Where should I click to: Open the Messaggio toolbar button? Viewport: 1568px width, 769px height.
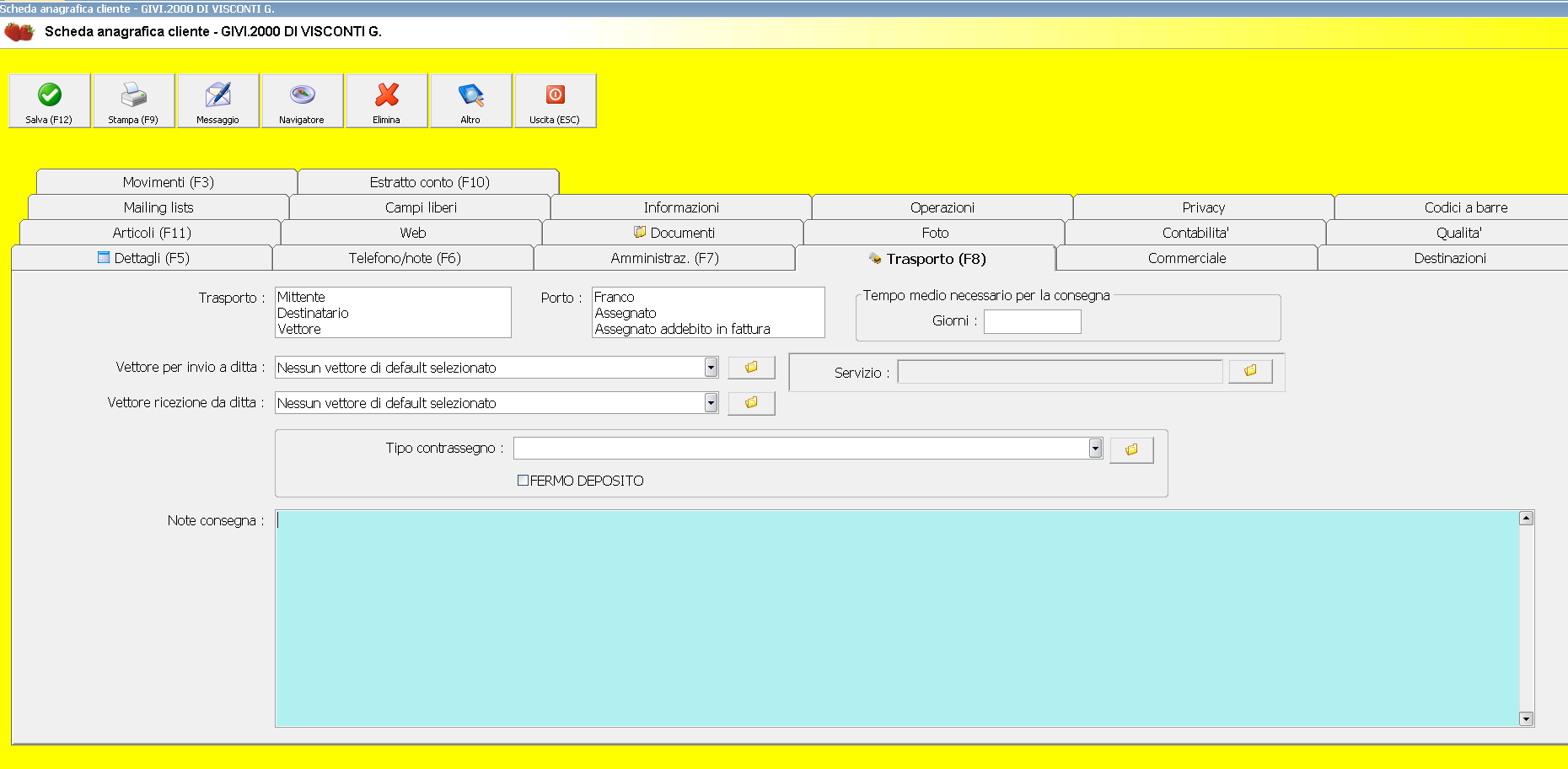coord(218,101)
